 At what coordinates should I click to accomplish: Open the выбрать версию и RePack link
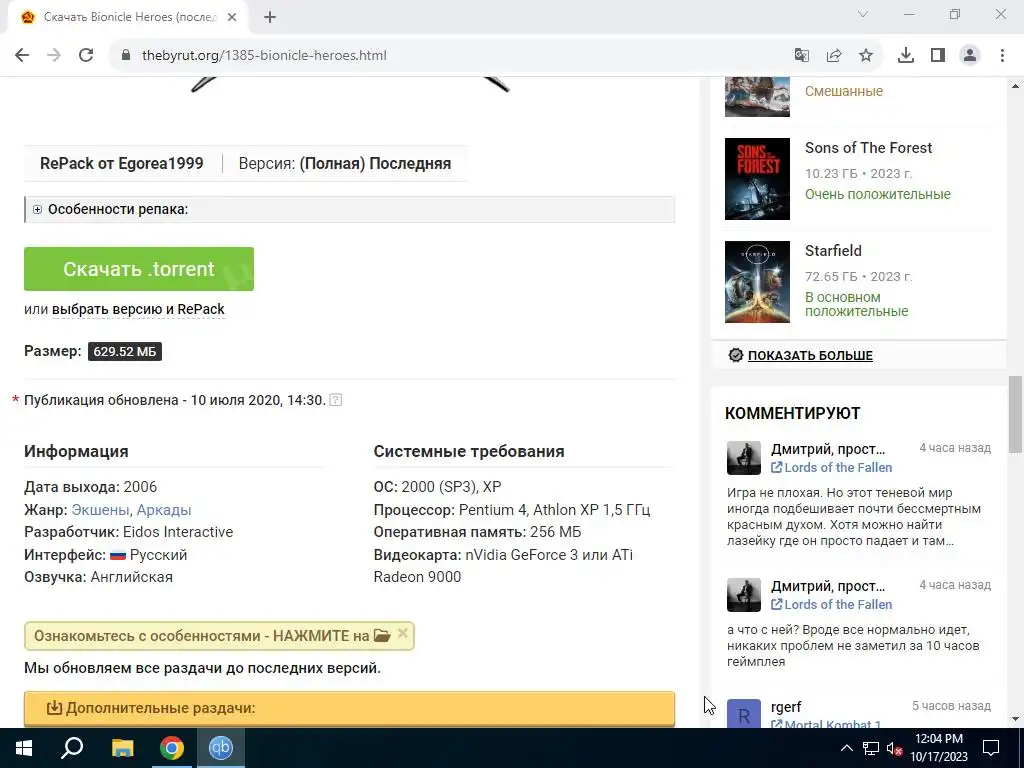(x=138, y=309)
